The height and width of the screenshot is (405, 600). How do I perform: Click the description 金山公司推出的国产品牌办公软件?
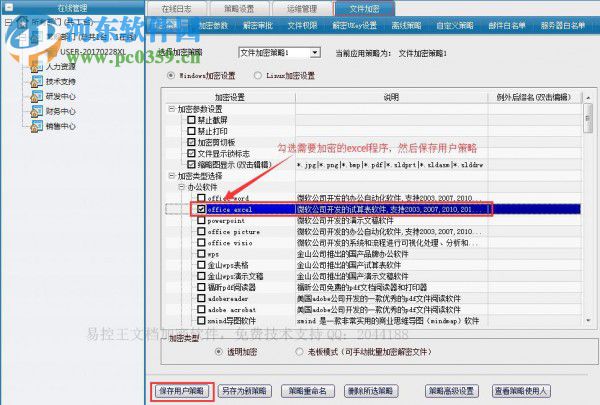click(352, 254)
